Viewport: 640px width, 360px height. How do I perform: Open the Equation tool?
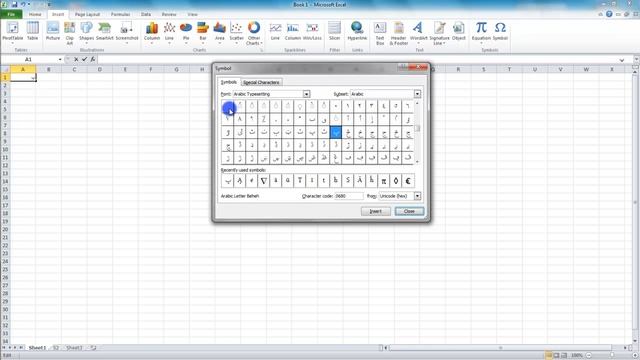(481, 32)
